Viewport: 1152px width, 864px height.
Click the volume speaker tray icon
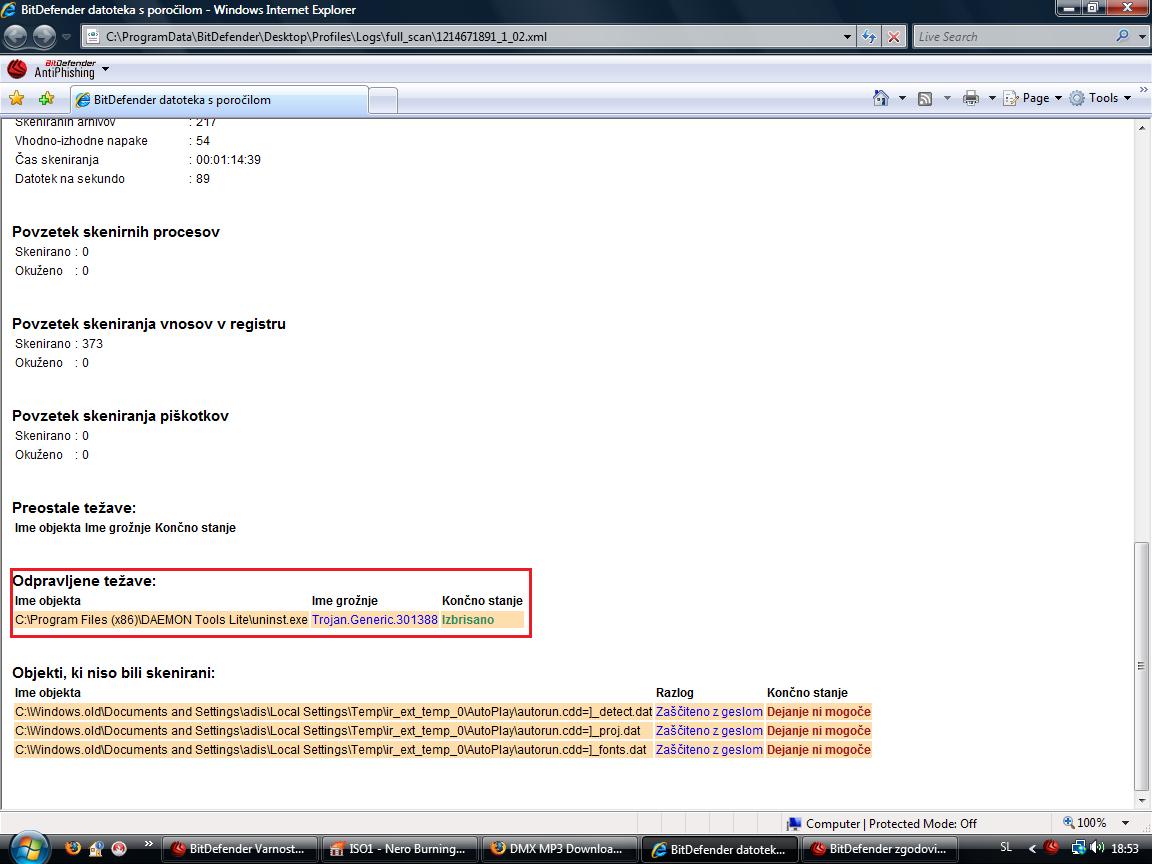click(x=1097, y=848)
